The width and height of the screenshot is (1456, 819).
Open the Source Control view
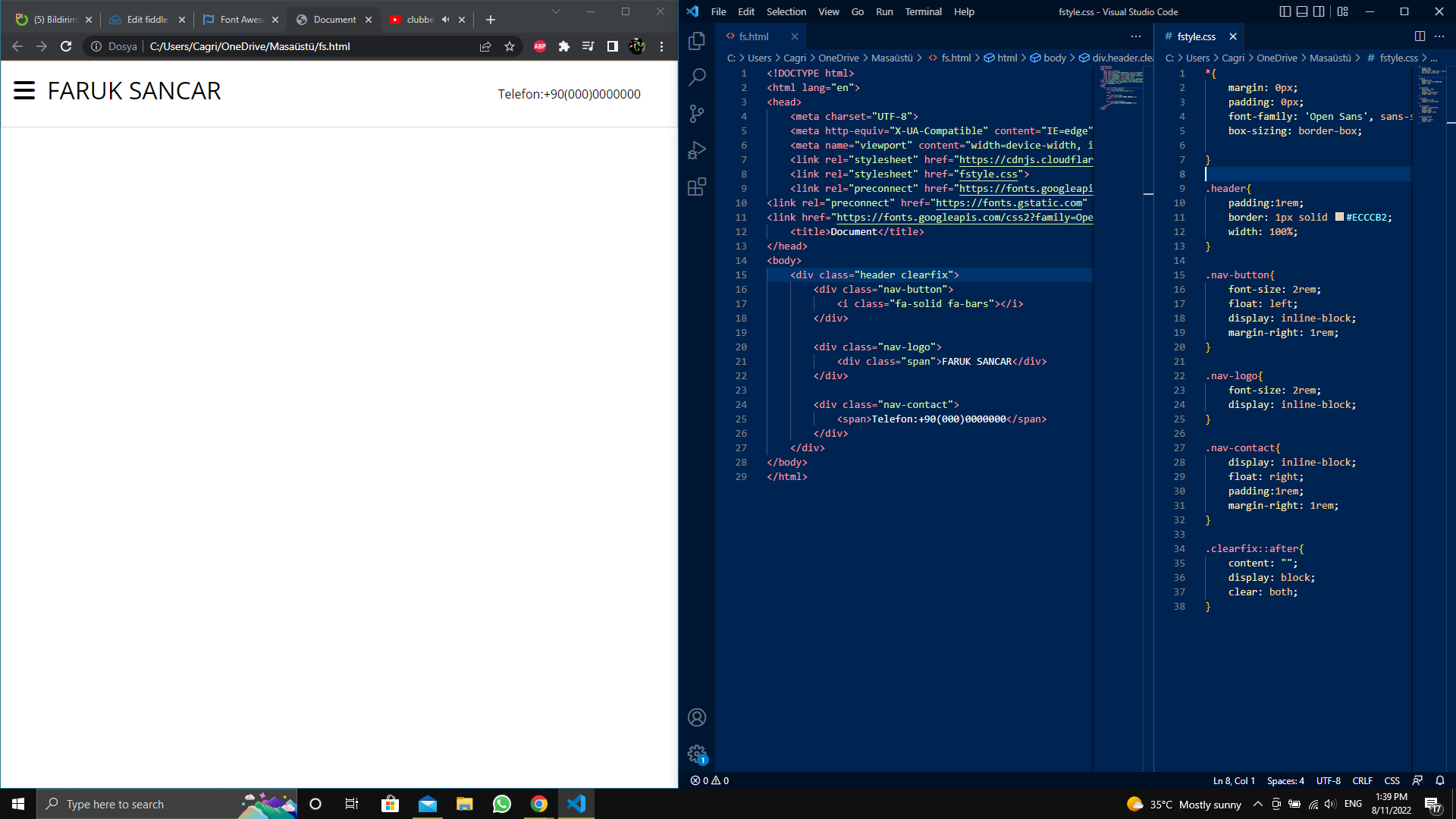point(696,114)
